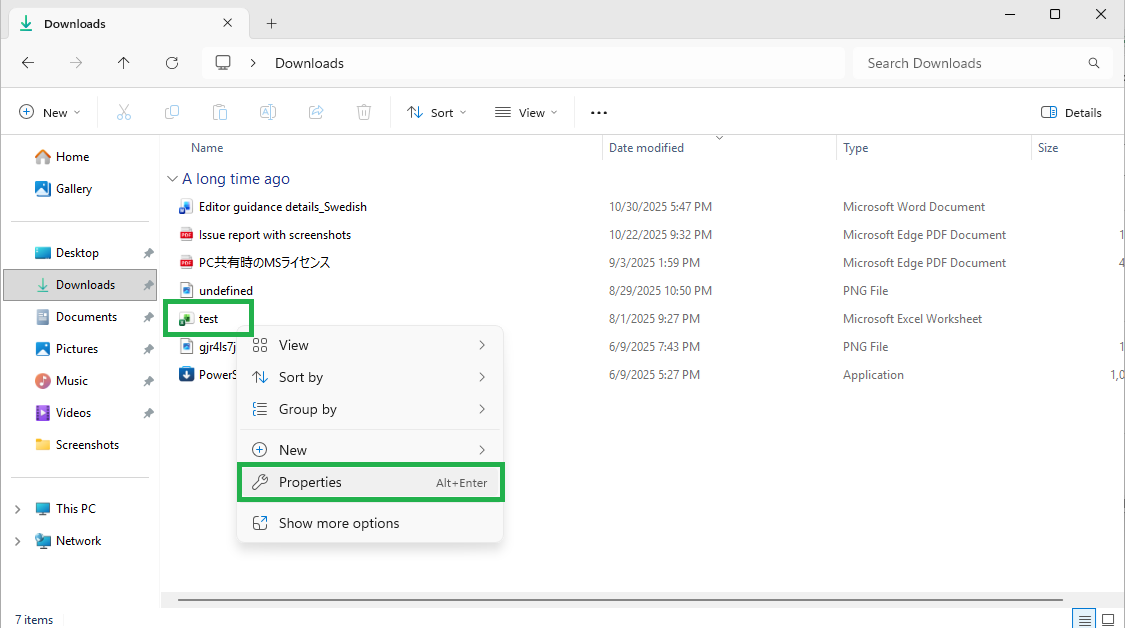Viewport: 1128px width, 628px height.
Task: Select the undefined PNG file
Action: point(225,291)
